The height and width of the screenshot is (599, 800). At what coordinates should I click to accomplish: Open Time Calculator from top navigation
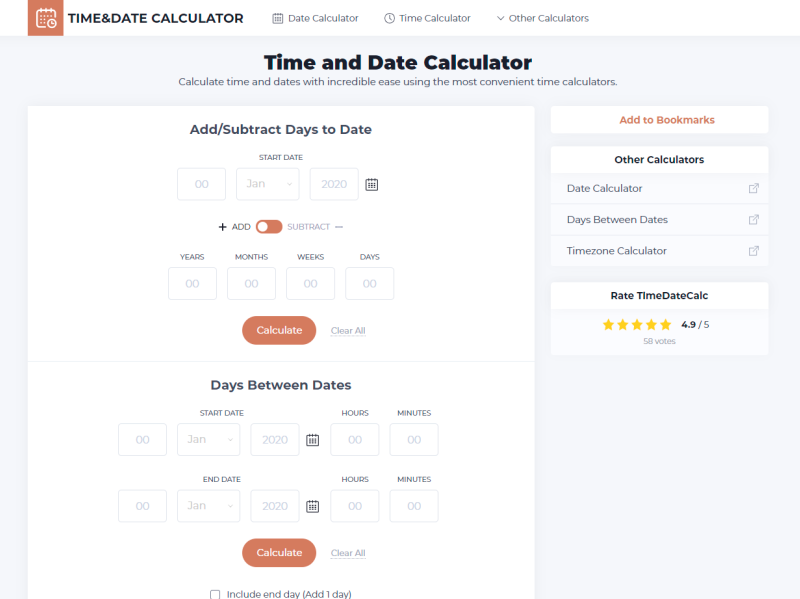coord(427,18)
